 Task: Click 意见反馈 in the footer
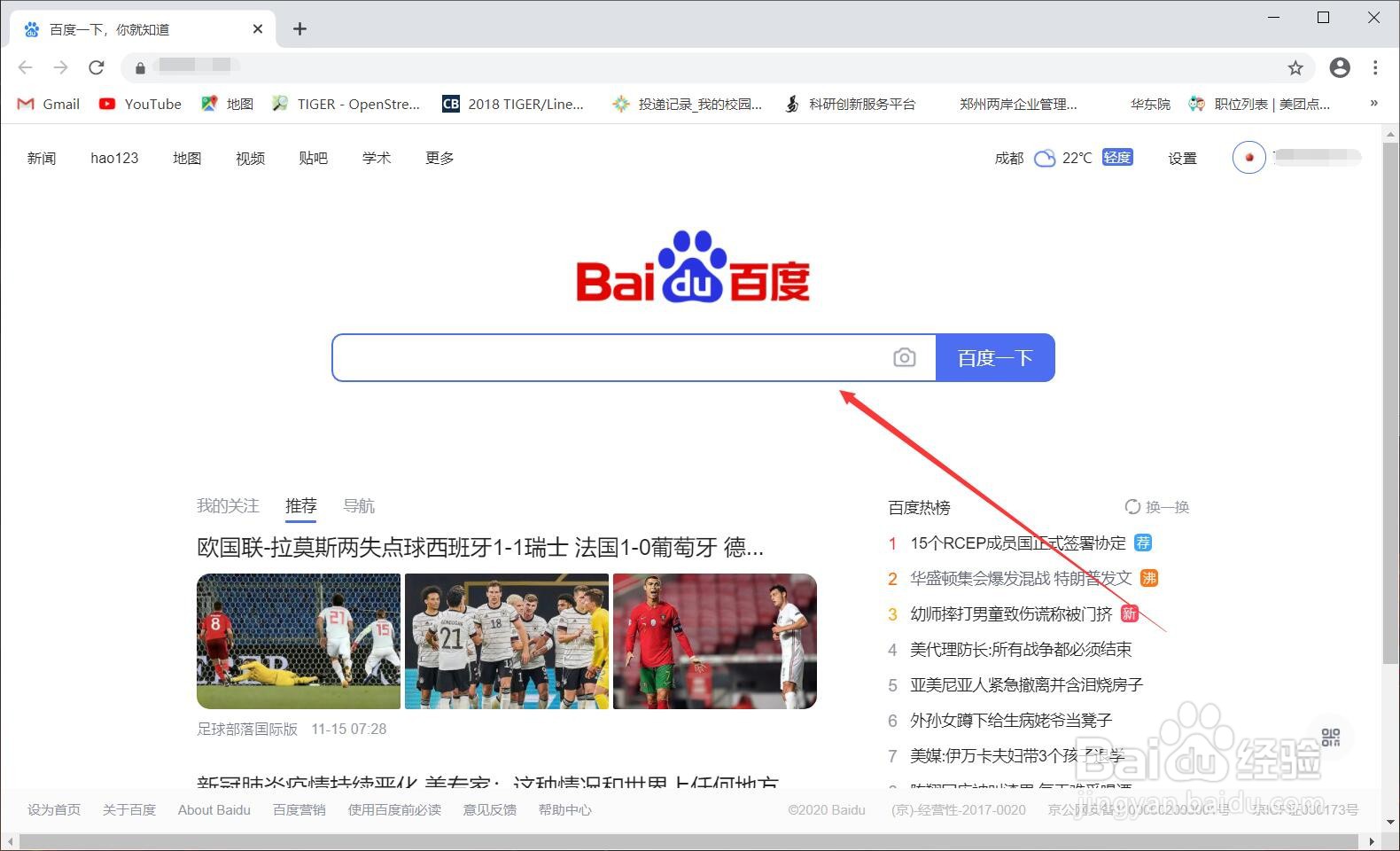(490, 809)
